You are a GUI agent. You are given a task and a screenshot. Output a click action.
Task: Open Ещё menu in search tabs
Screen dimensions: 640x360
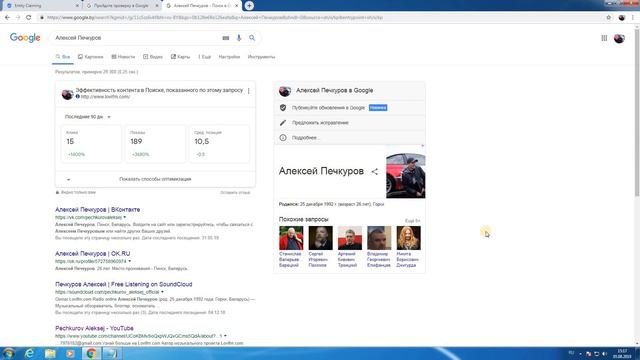click(204, 57)
